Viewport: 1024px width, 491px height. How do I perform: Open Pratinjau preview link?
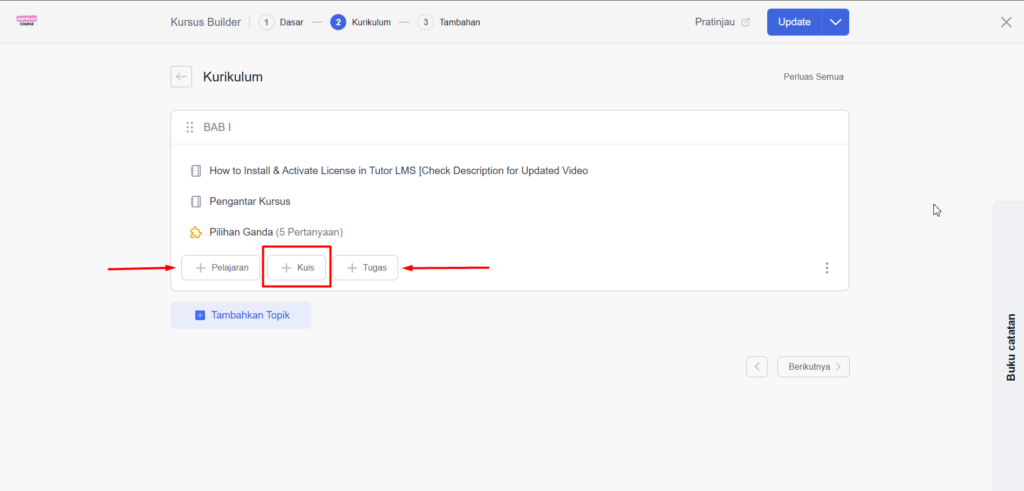(722, 22)
